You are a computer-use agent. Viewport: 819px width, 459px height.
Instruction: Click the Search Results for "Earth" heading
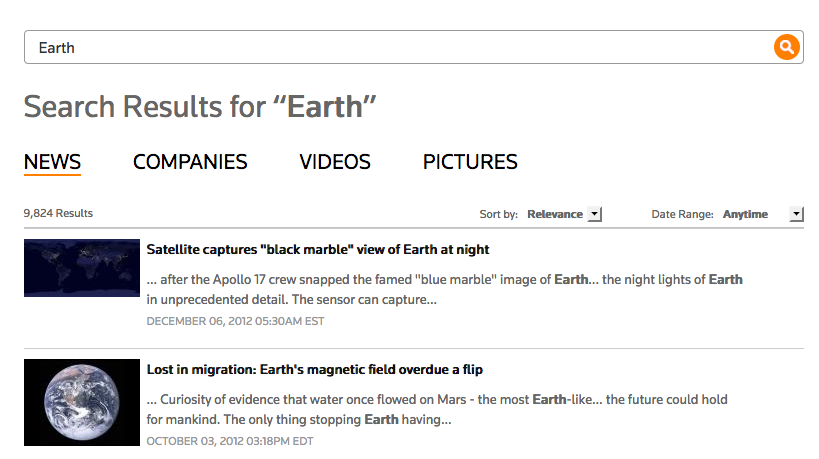pos(200,107)
